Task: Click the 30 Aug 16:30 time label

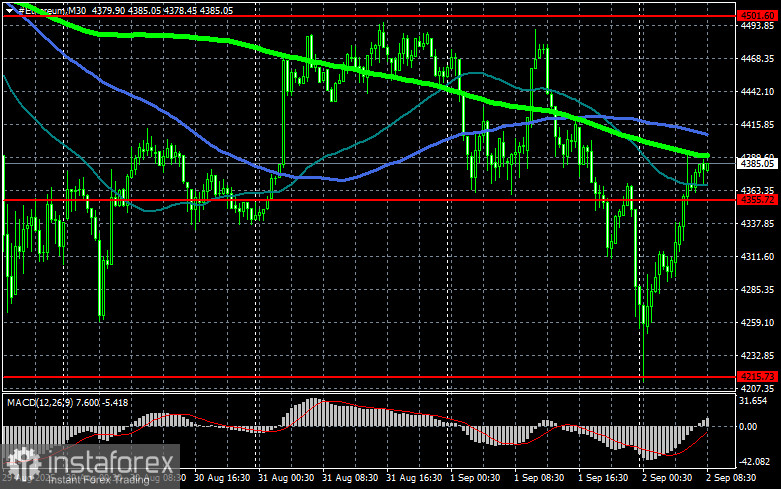Action: coord(222,478)
